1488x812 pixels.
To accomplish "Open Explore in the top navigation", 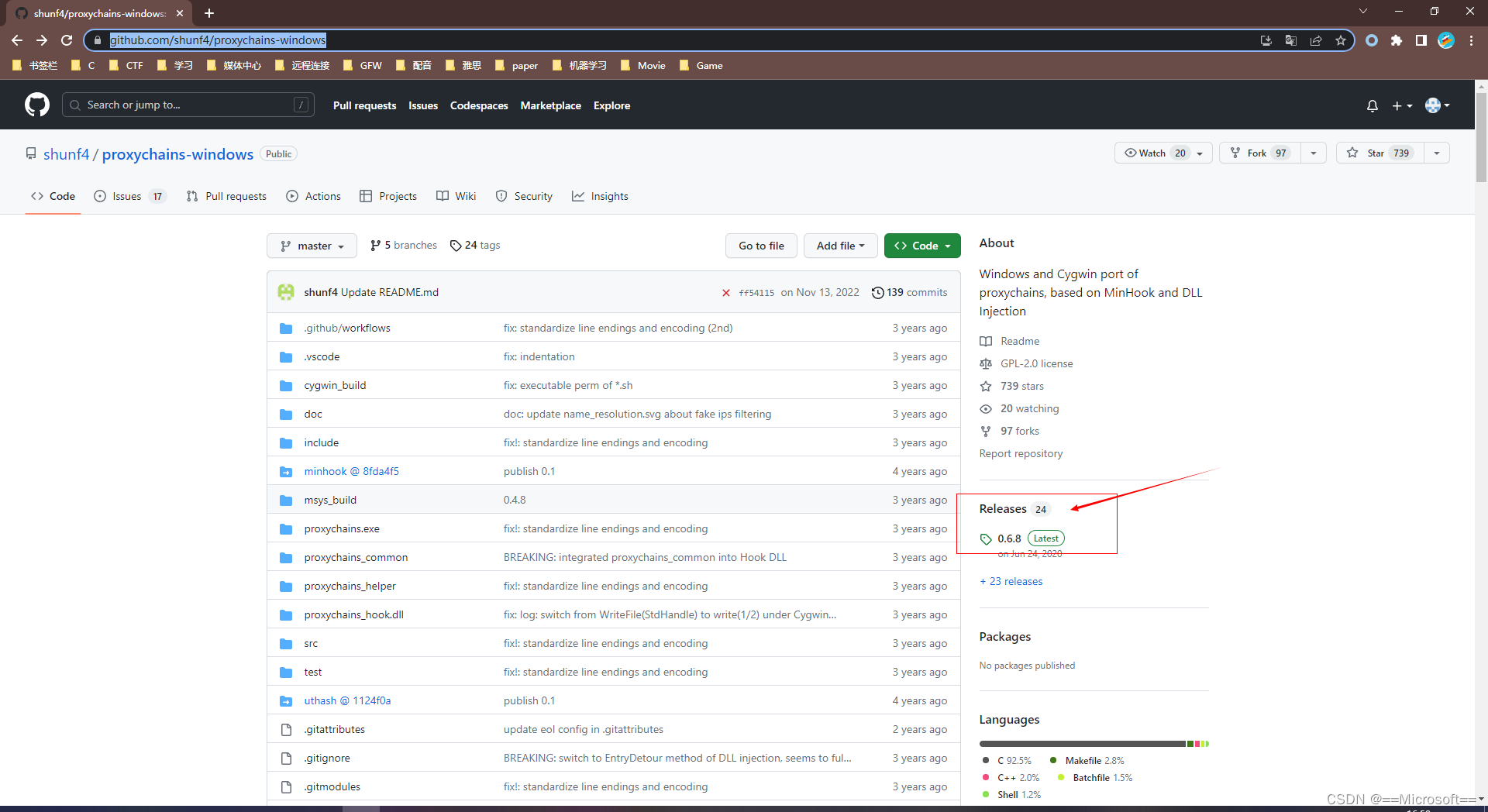I will [611, 105].
